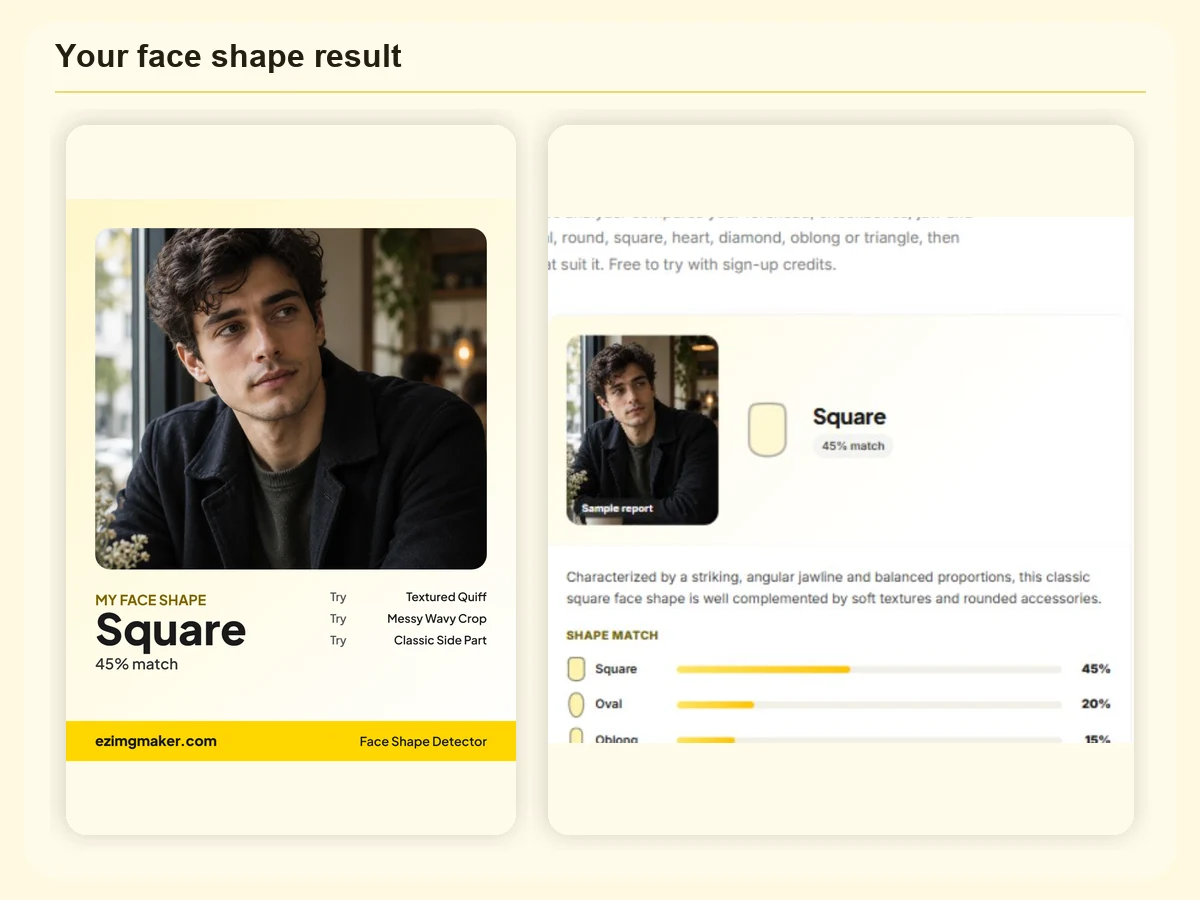Select the Oval shape icon in Shape Match

coord(576,704)
